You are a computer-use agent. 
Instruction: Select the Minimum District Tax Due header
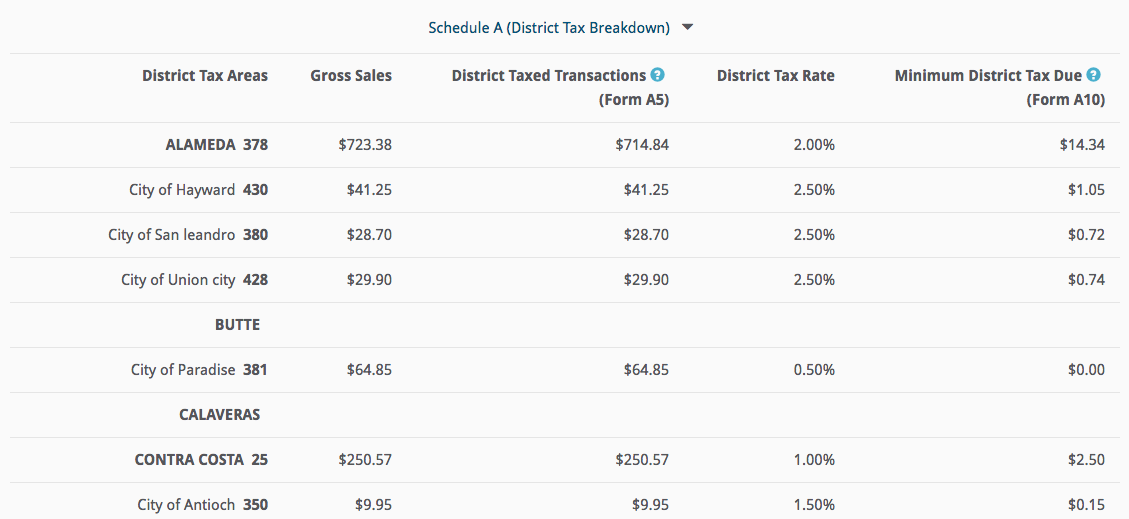point(988,76)
